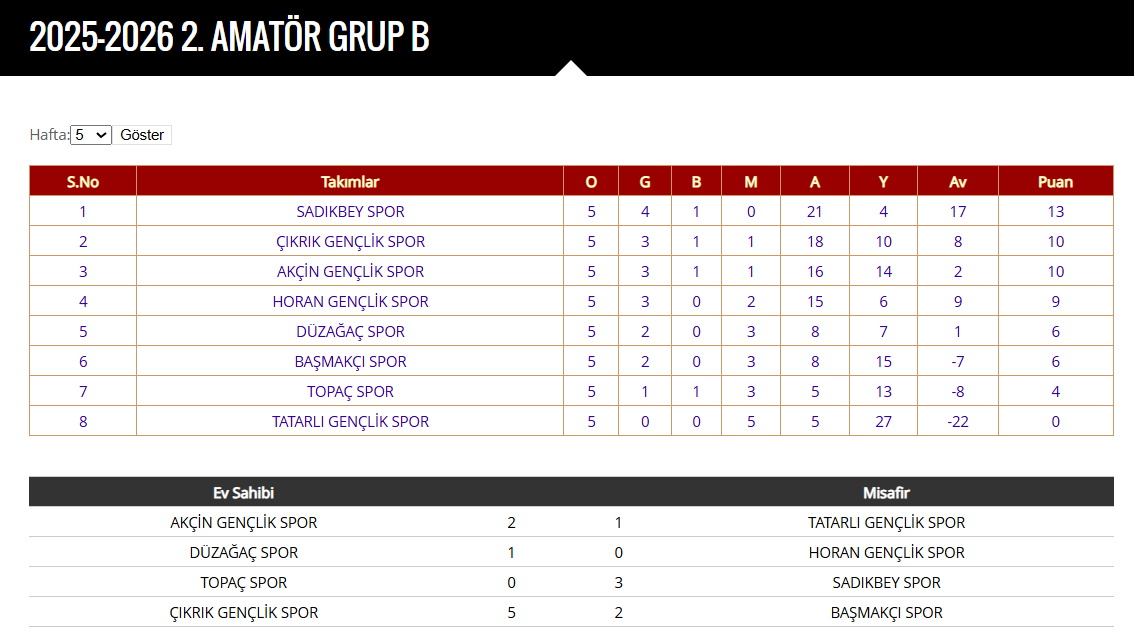Viewport: 1134px width, 641px height.
Task: Open the Hafta week dropdown
Action: tap(91, 135)
